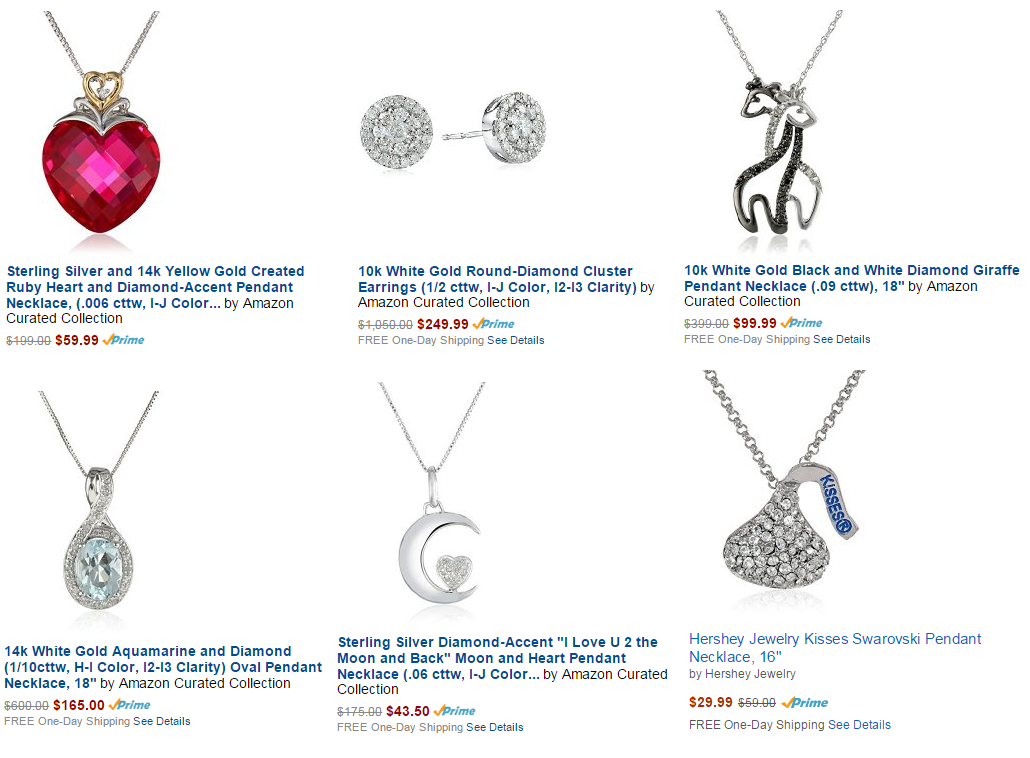Screen dimensions: 1030x758
Task: Click See Details under the moon pendant
Action: tap(495, 727)
